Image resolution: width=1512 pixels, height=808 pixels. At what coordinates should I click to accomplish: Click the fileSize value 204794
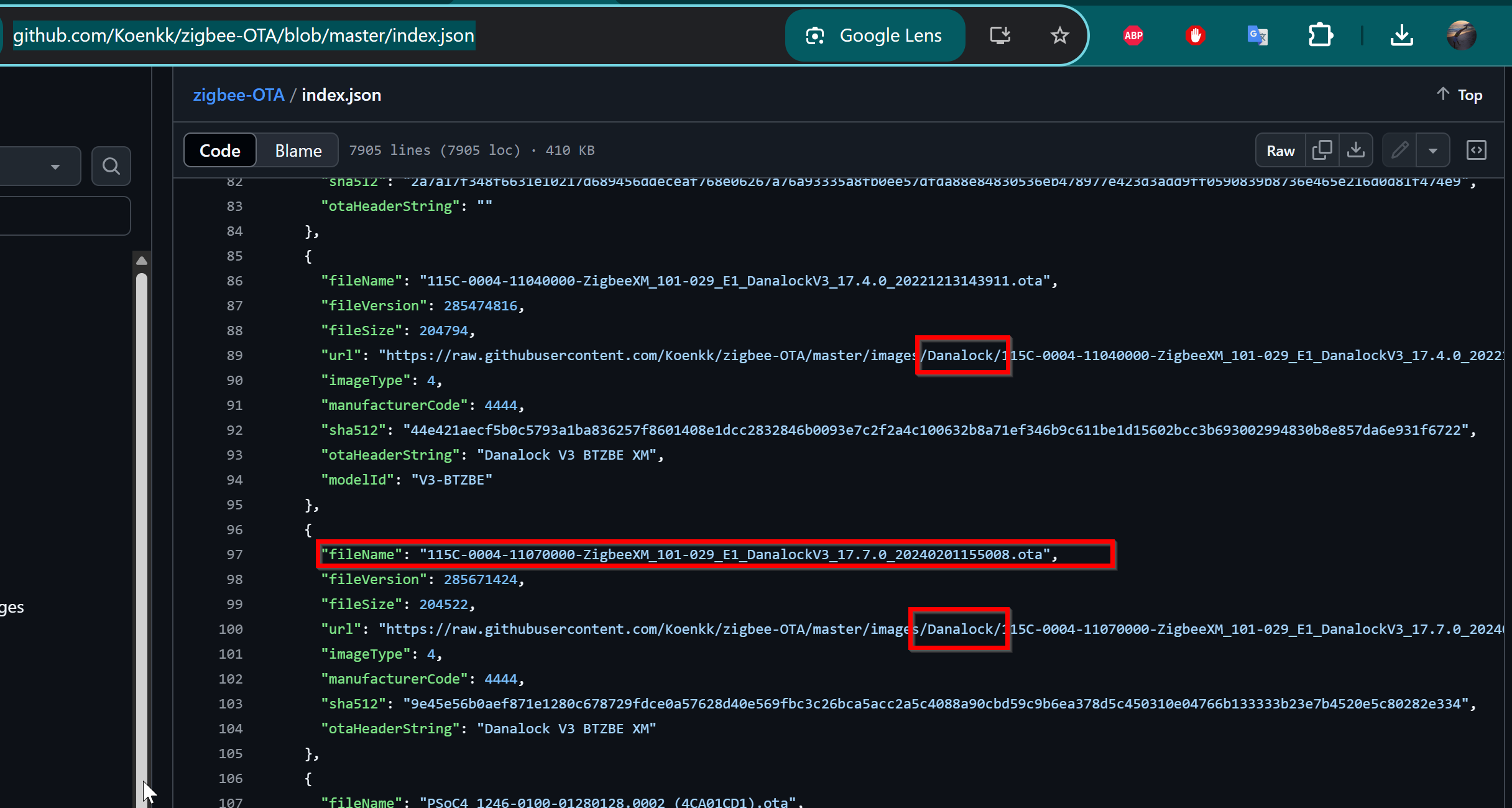[x=443, y=331]
